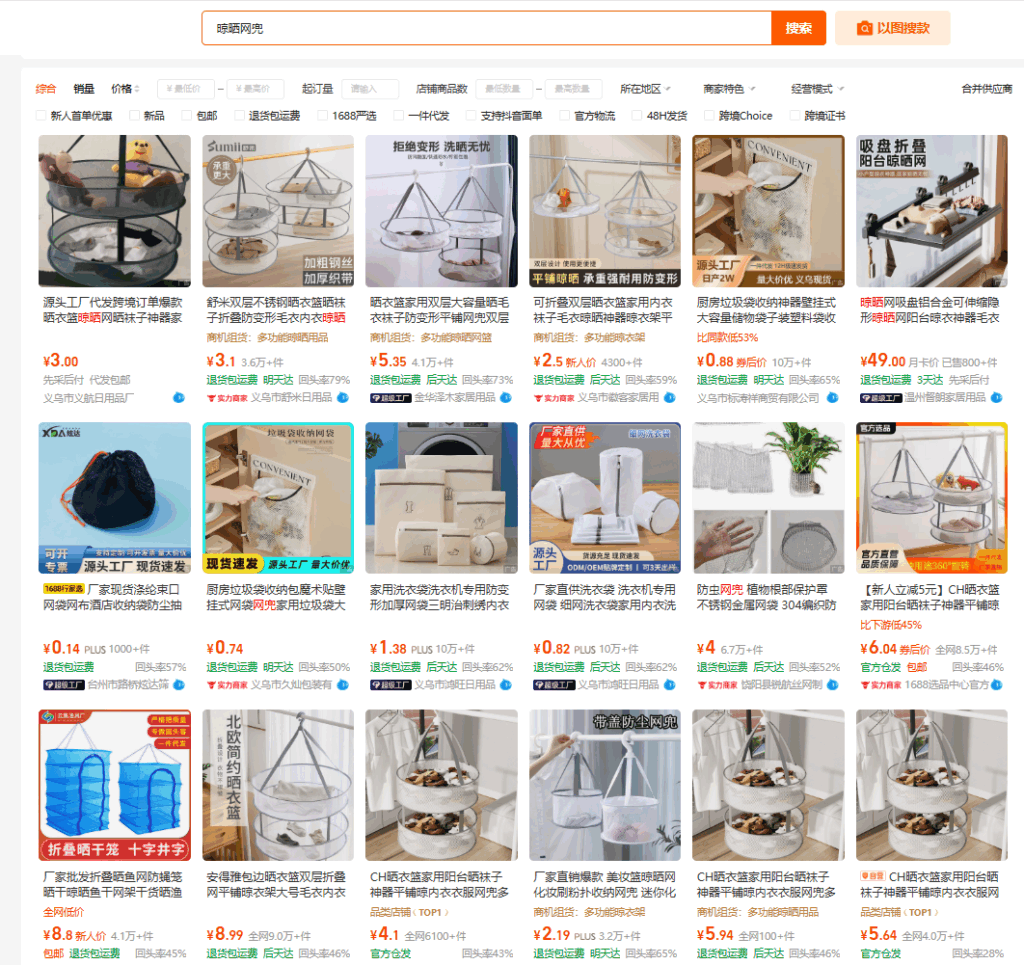Screen dimensions: 1024x965
Task: Open the blue folding drying cage thumbnail
Action: (115, 785)
